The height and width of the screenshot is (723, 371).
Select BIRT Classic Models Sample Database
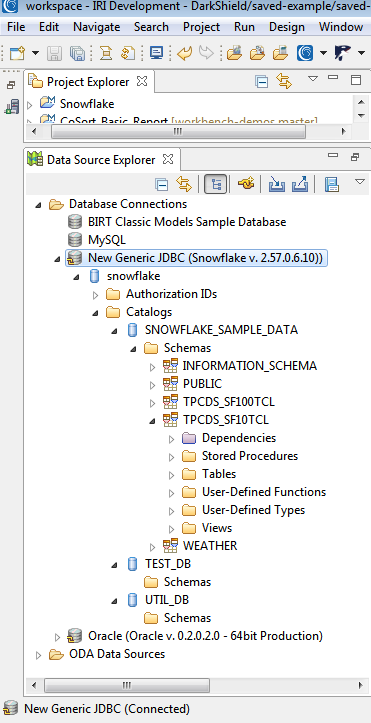pyautogui.click(x=187, y=222)
